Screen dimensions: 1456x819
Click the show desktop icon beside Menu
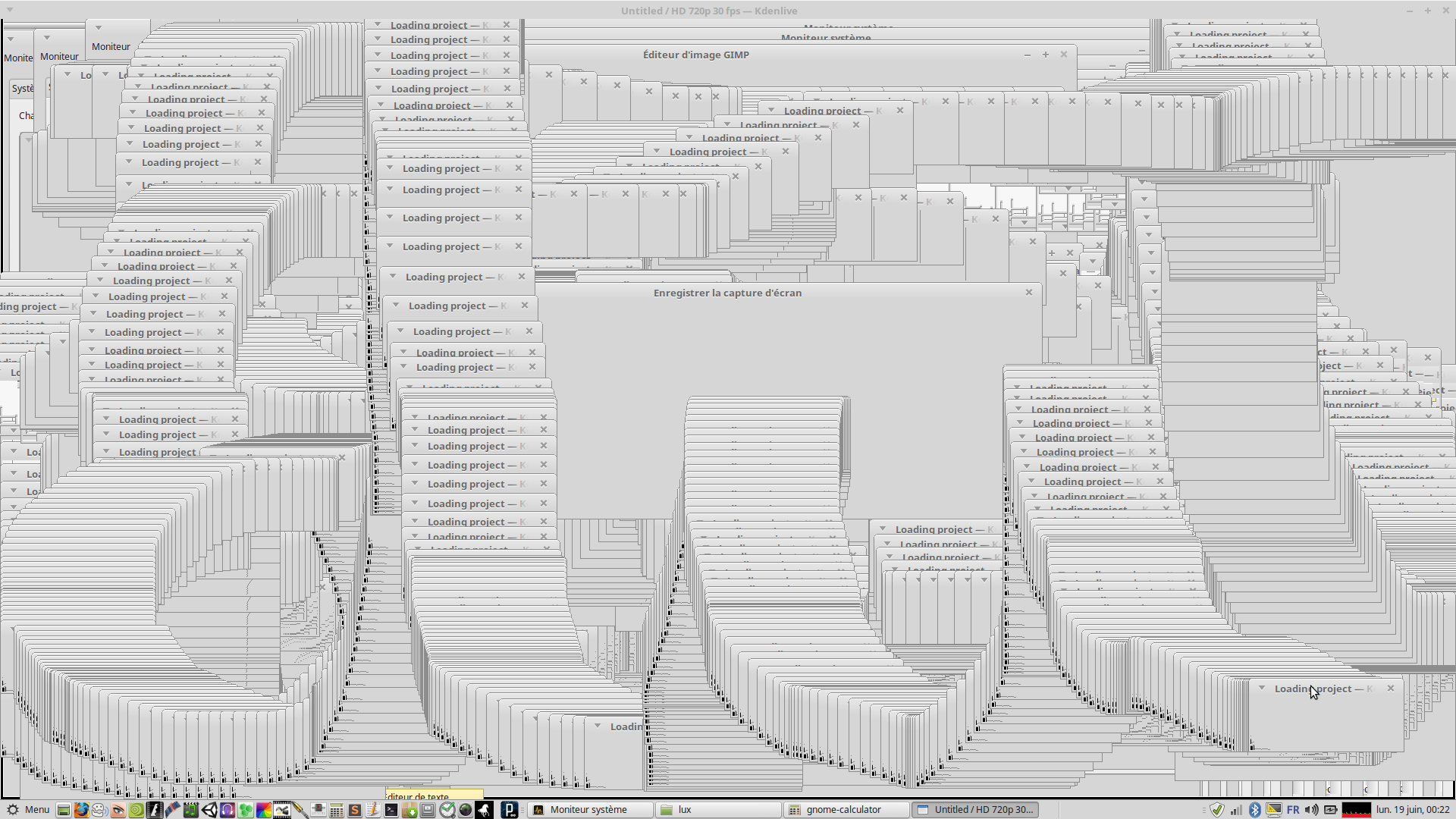click(64, 810)
